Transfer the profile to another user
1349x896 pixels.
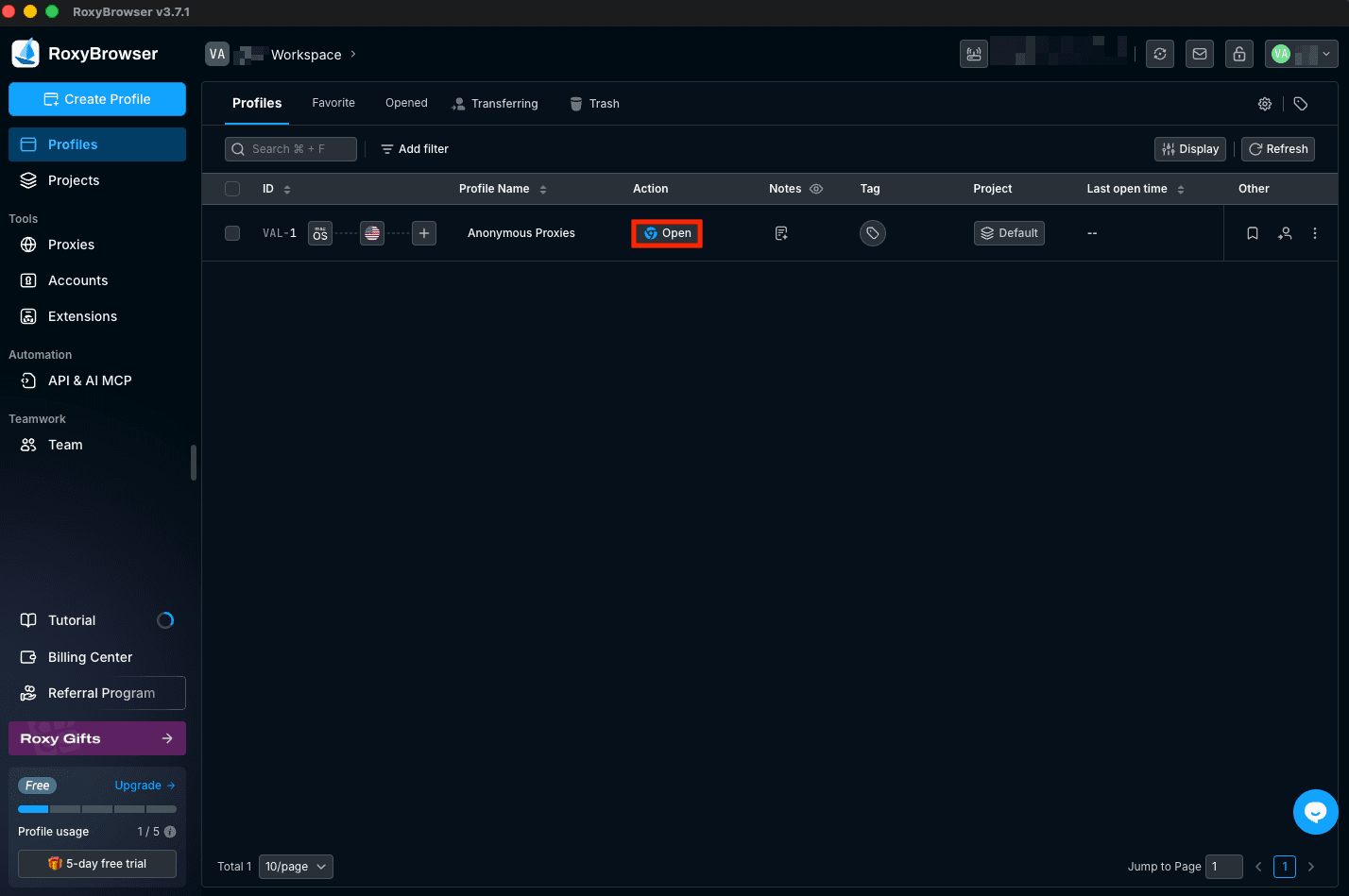1285,233
